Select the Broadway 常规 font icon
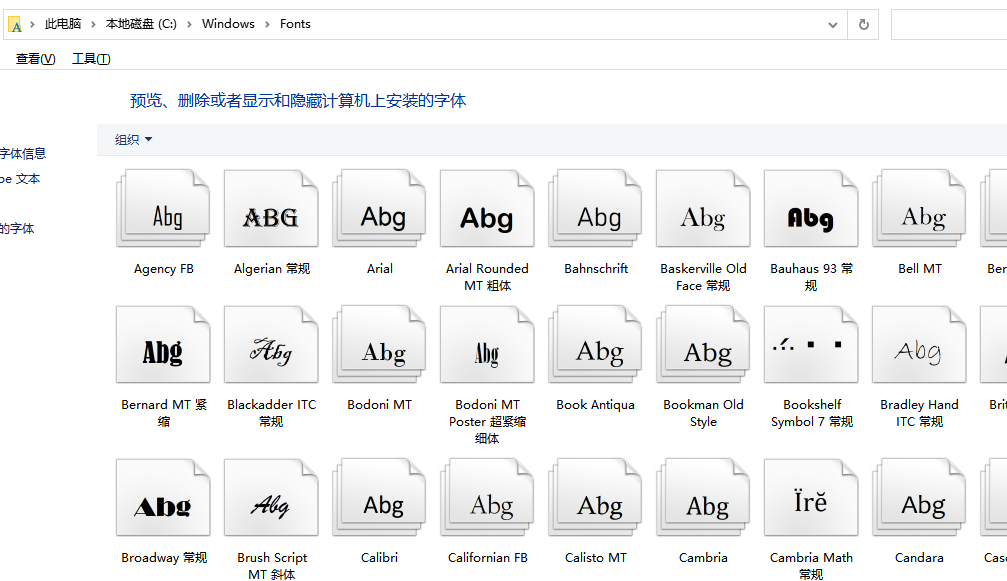 point(163,497)
